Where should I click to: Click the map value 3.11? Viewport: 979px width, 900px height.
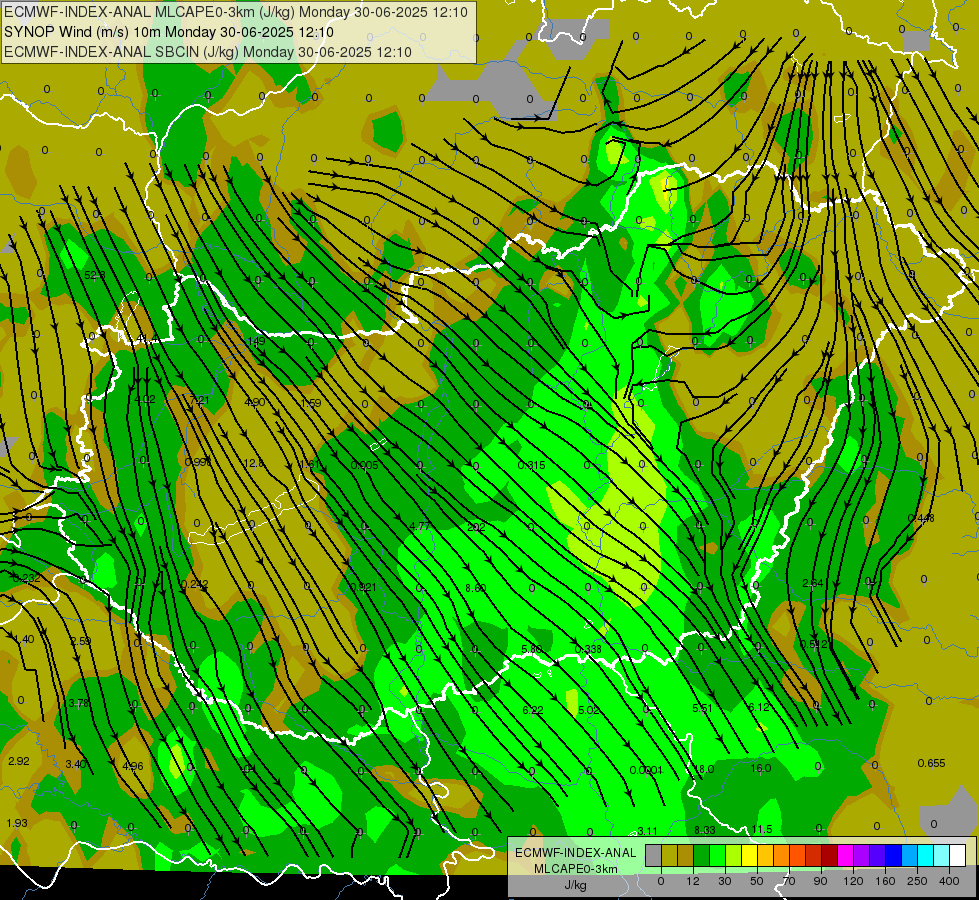(647, 831)
